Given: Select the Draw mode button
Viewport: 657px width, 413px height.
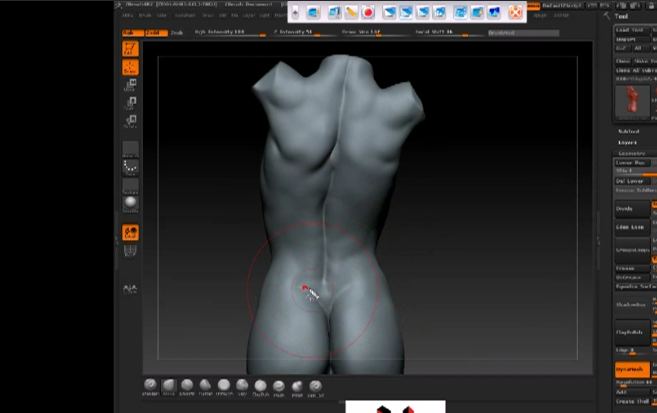Looking at the screenshot, I should [130, 67].
